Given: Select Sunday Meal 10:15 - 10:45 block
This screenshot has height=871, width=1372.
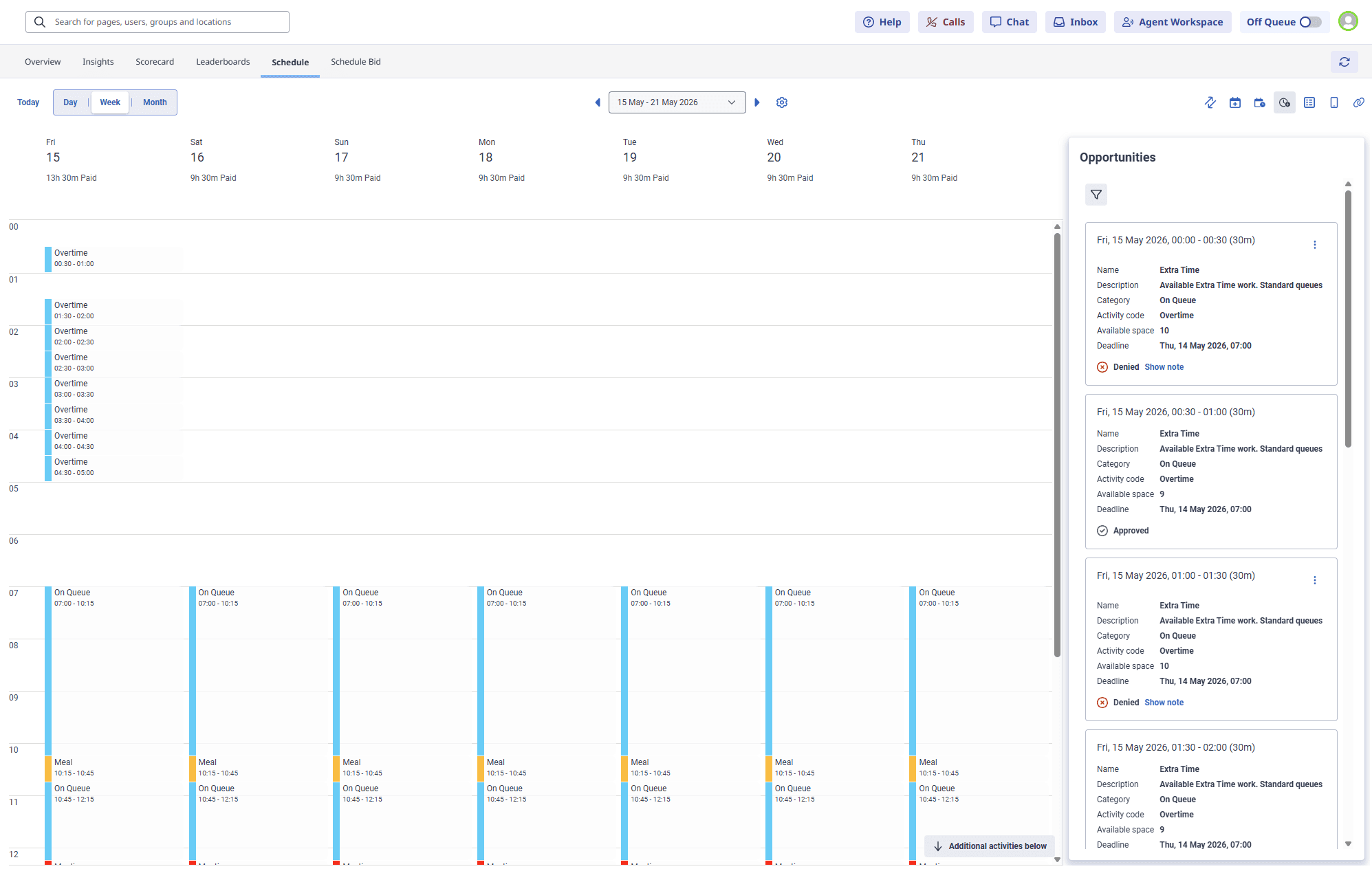Looking at the screenshot, I should 402,769.
